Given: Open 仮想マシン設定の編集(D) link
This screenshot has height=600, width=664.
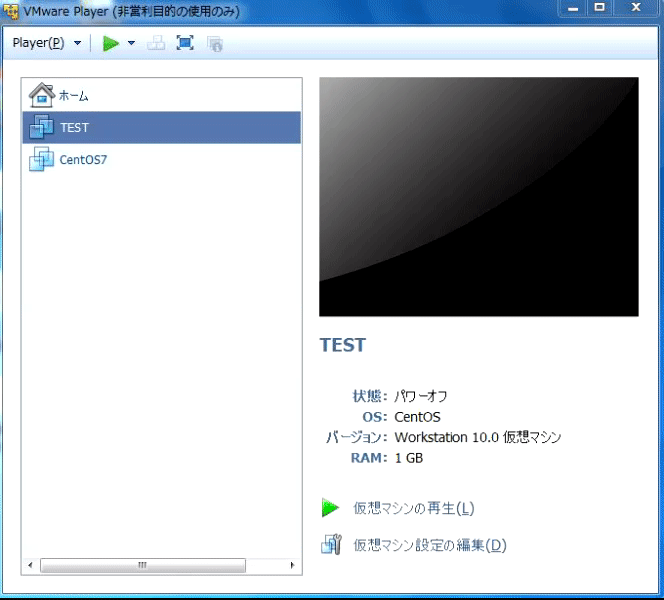Looking at the screenshot, I should (430, 545).
